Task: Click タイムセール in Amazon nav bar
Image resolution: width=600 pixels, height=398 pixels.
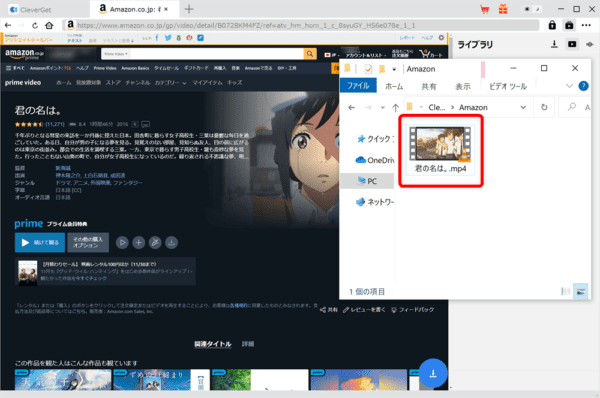Action: (166, 68)
